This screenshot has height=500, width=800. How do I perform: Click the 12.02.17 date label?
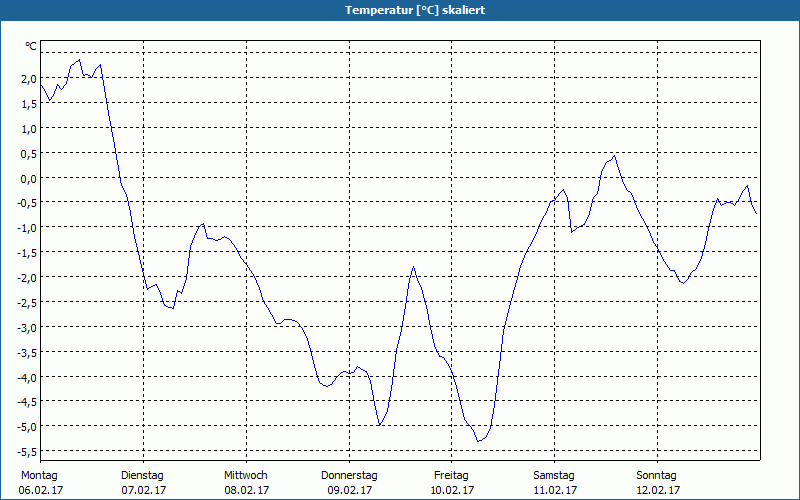point(658,490)
